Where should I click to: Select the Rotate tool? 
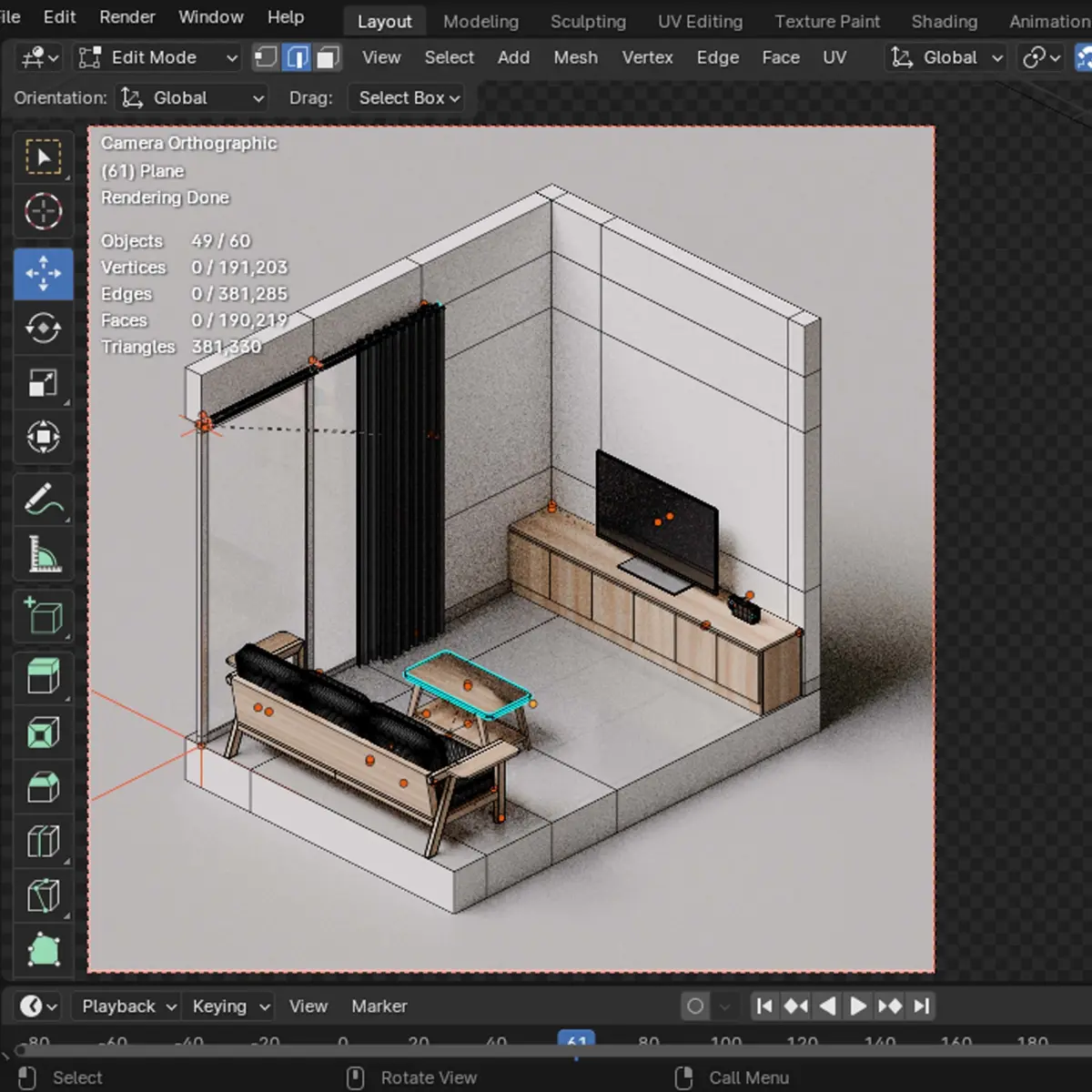click(x=43, y=328)
